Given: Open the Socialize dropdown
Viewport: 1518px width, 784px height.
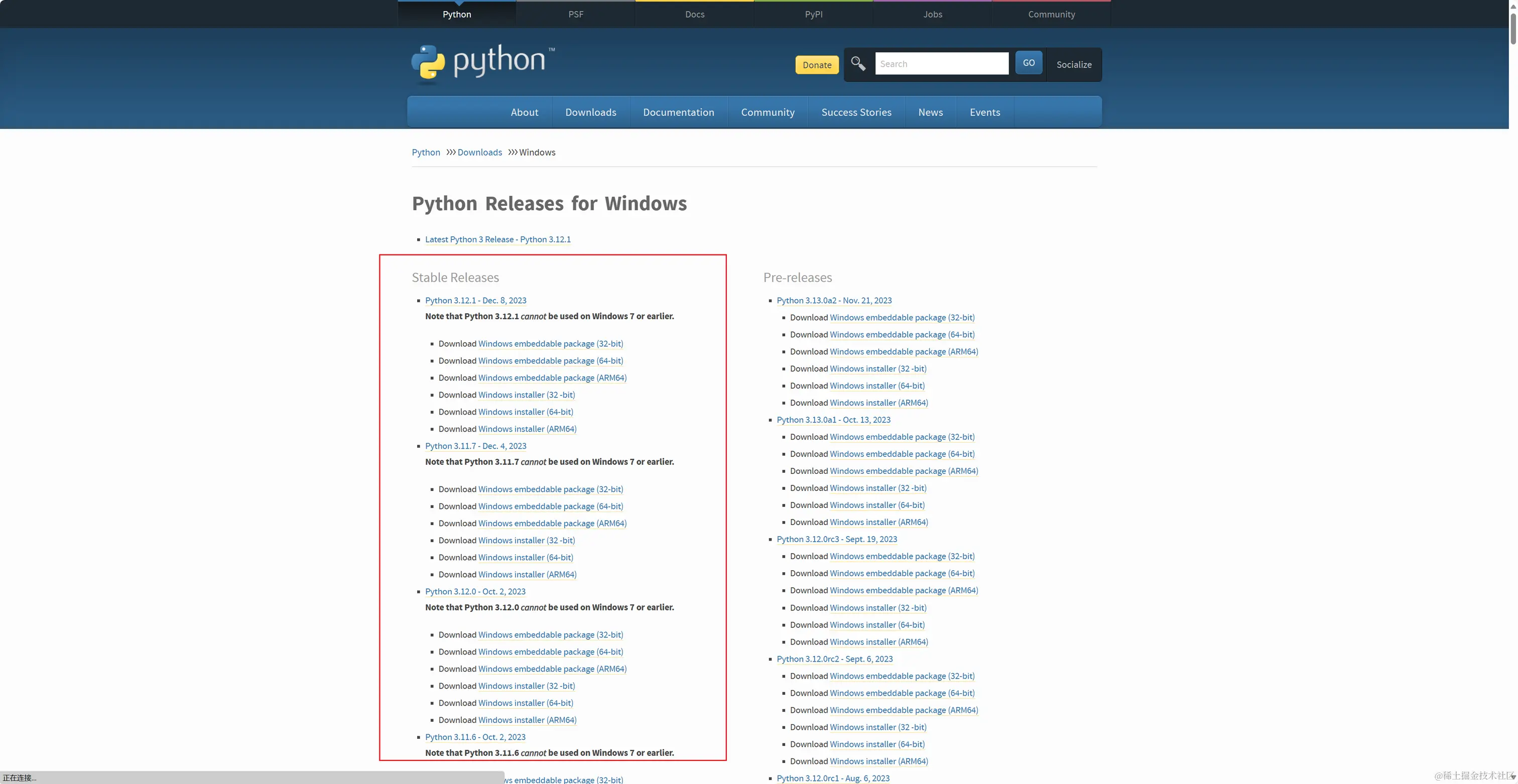Looking at the screenshot, I should (1074, 65).
